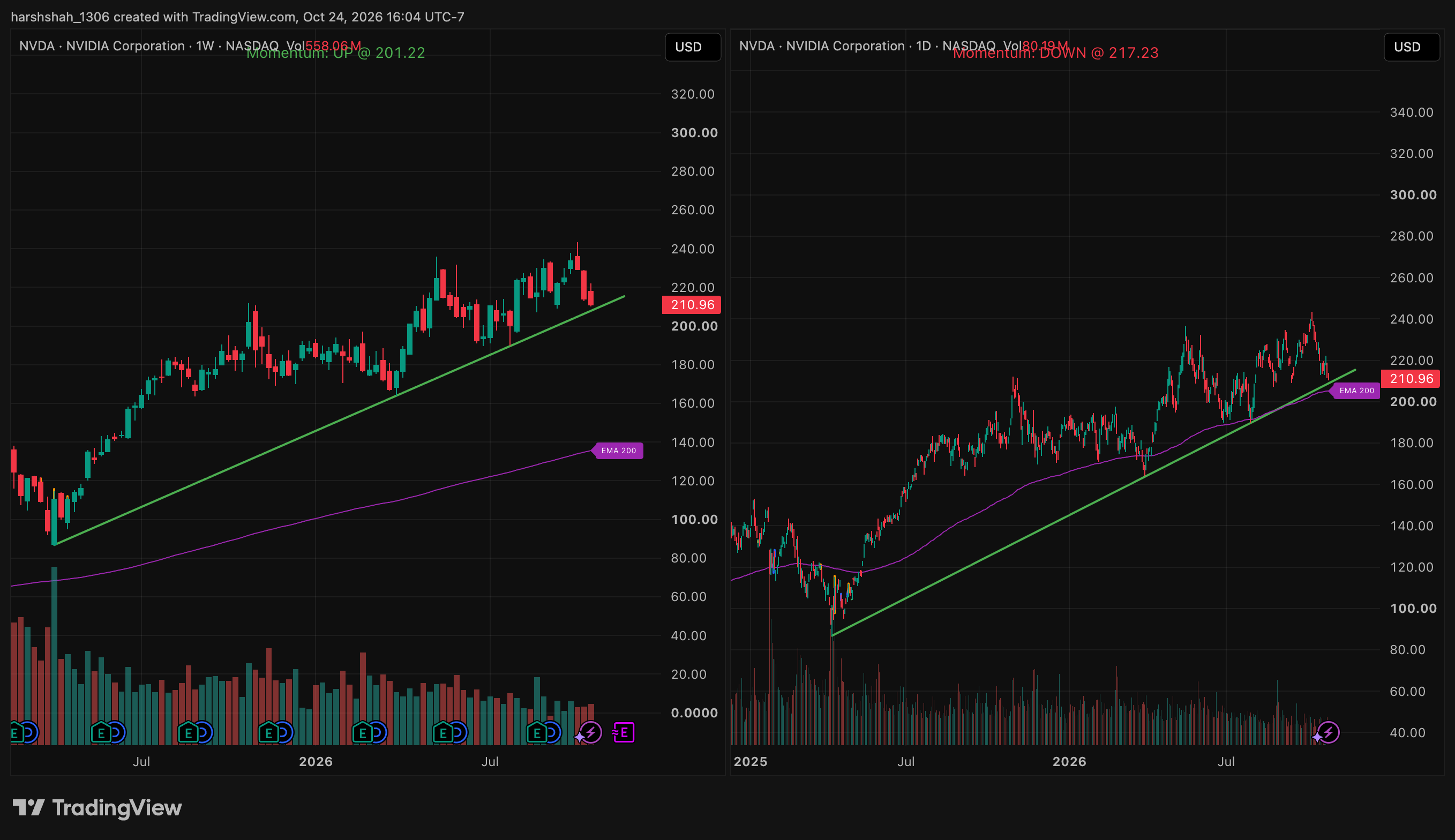Viewport: 1455px width, 840px height.
Task: Click the 210.96 price tag on daily chart
Action: point(1411,378)
